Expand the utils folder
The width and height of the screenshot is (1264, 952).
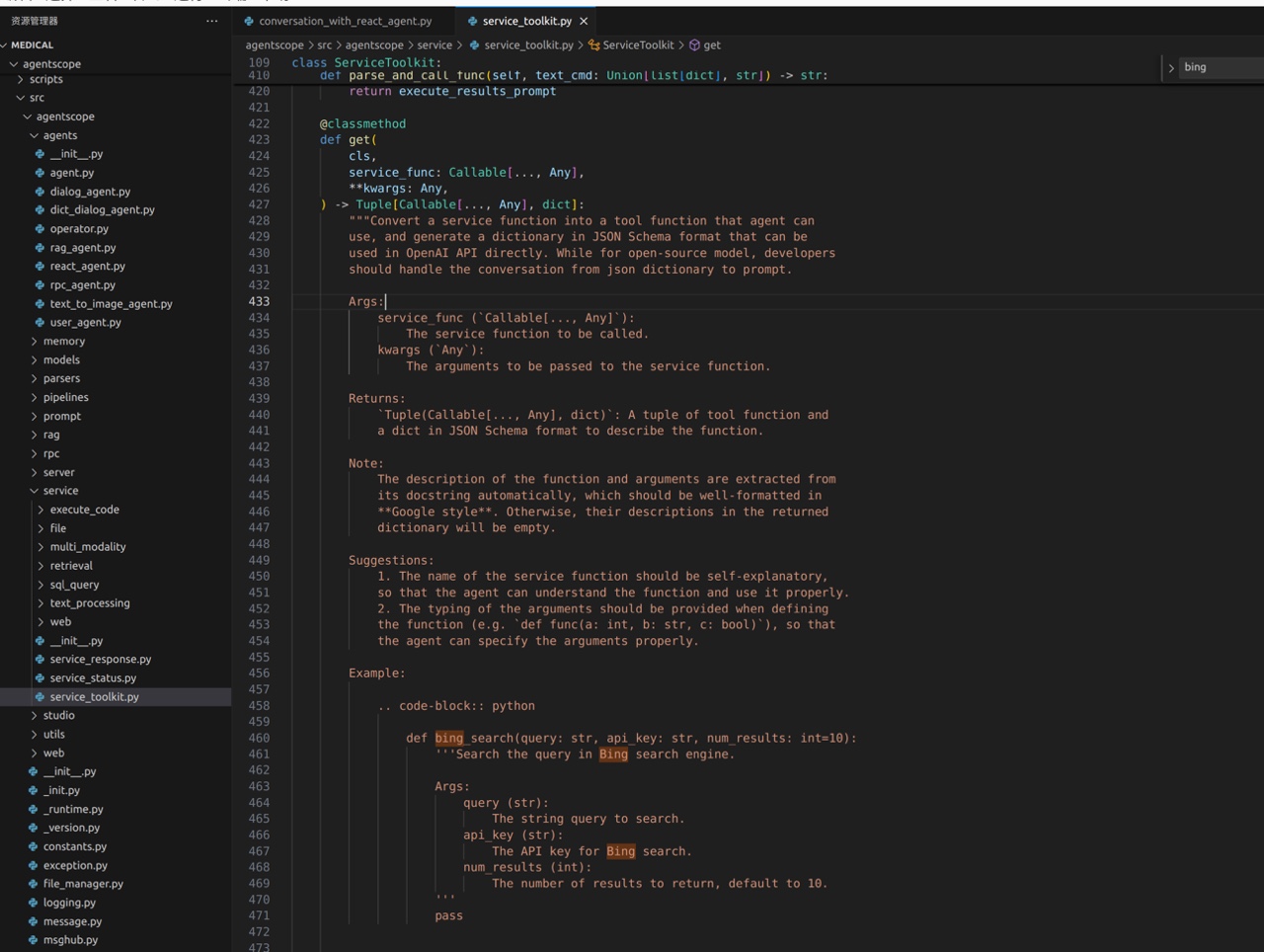(x=35, y=735)
